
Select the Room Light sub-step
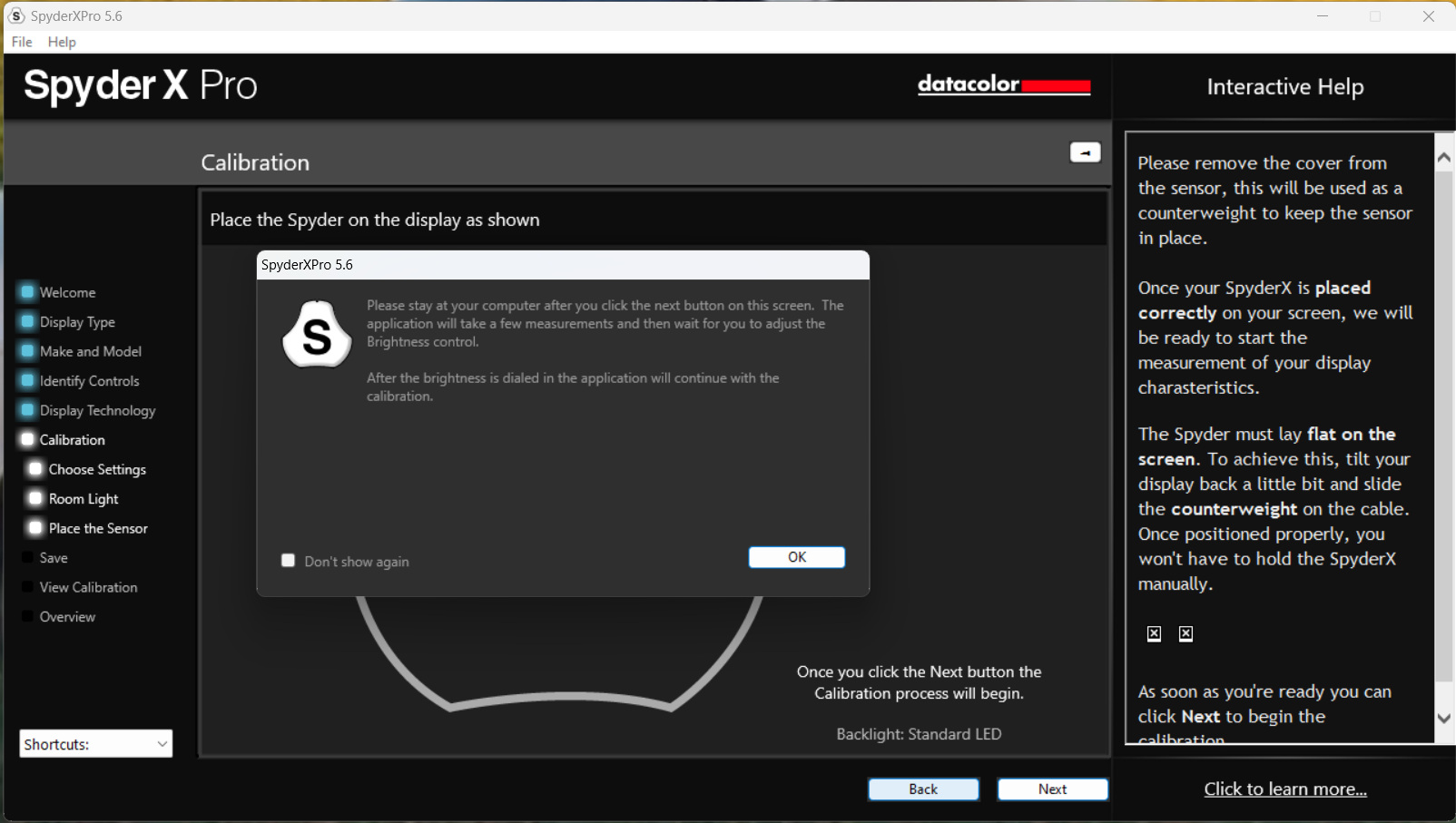pos(84,499)
